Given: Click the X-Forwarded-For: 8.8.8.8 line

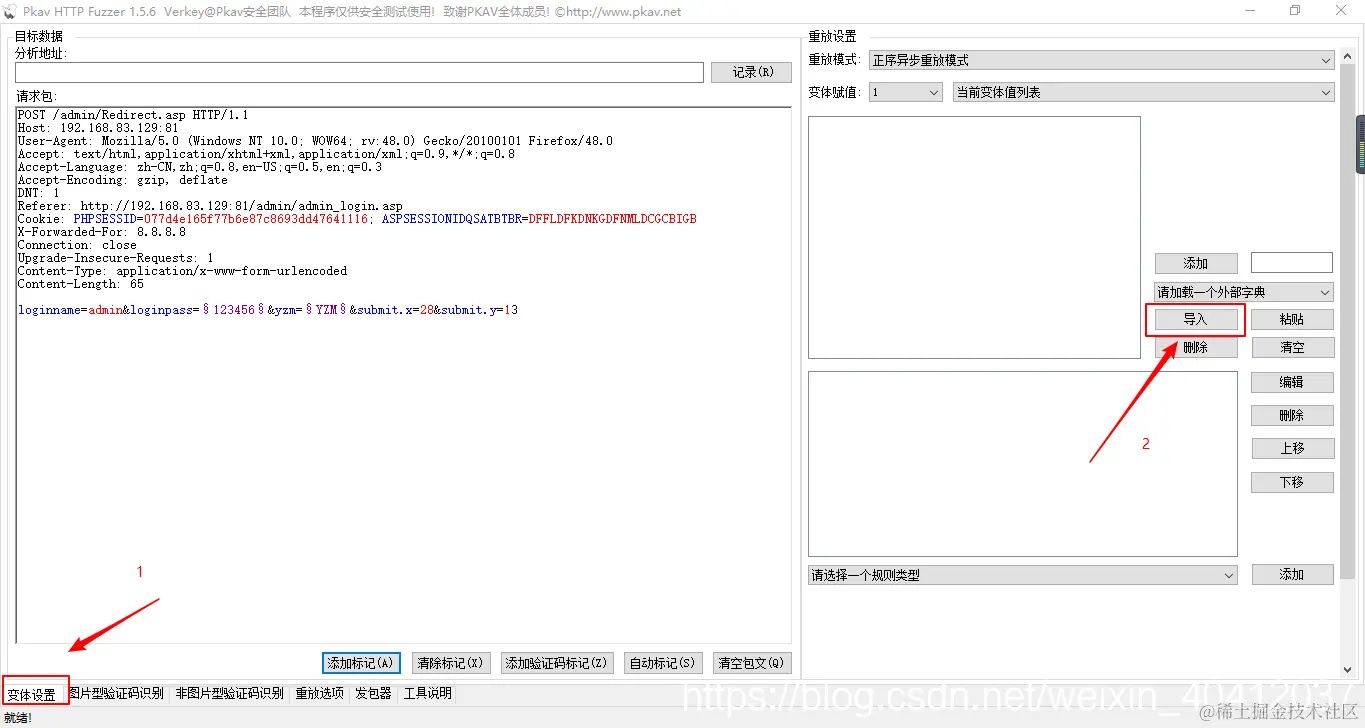Looking at the screenshot, I should [x=101, y=231].
